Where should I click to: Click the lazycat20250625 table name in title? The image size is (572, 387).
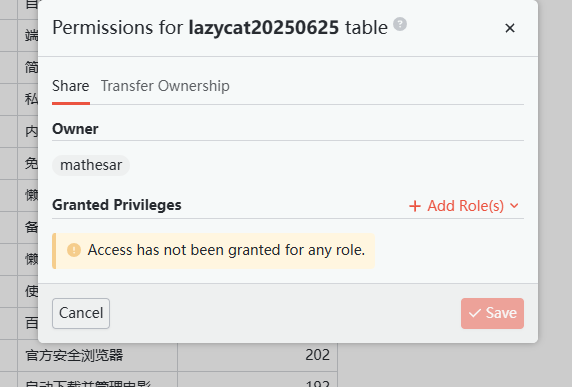(264, 28)
